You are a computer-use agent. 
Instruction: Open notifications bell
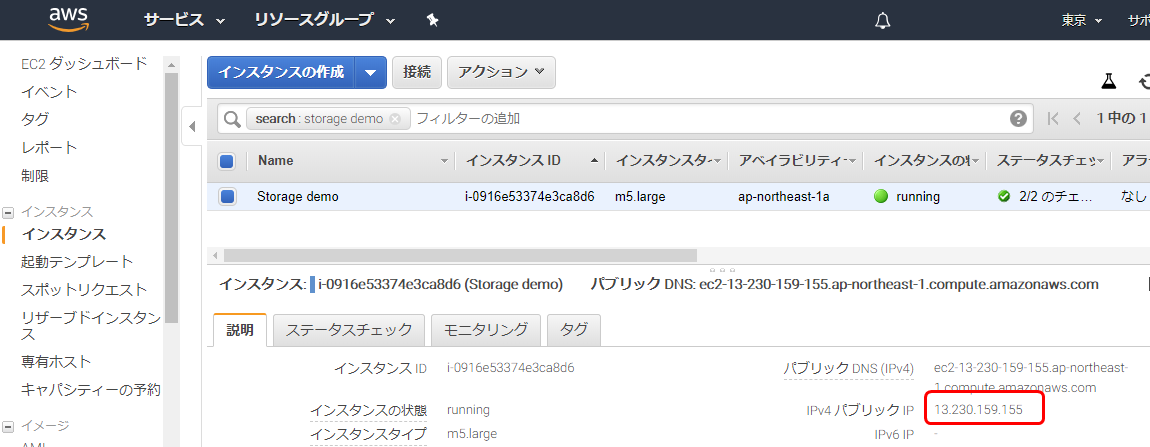[883, 21]
